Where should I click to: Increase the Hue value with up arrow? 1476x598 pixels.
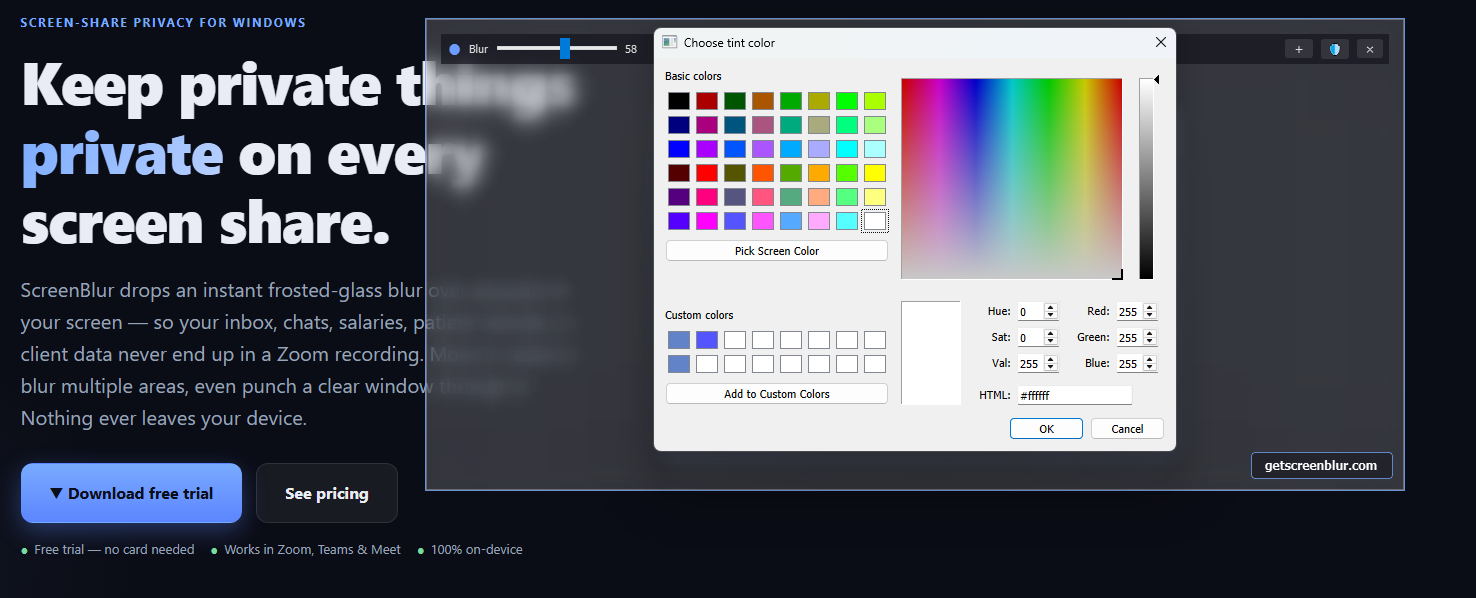(x=1051, y=308)
